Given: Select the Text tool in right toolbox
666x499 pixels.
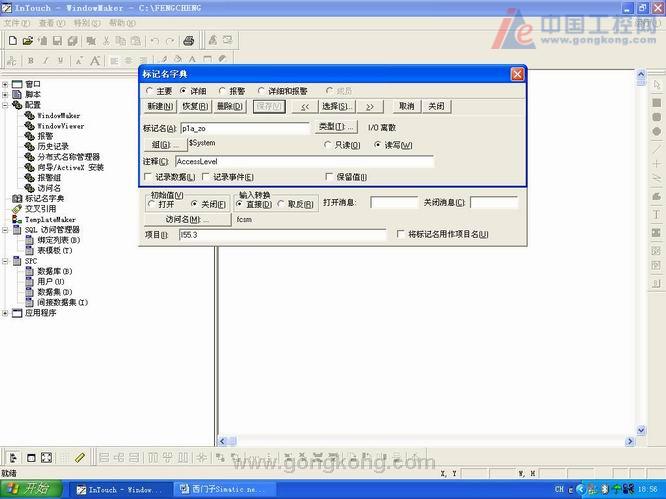Looking at the screenshot, I should point(657,215).
